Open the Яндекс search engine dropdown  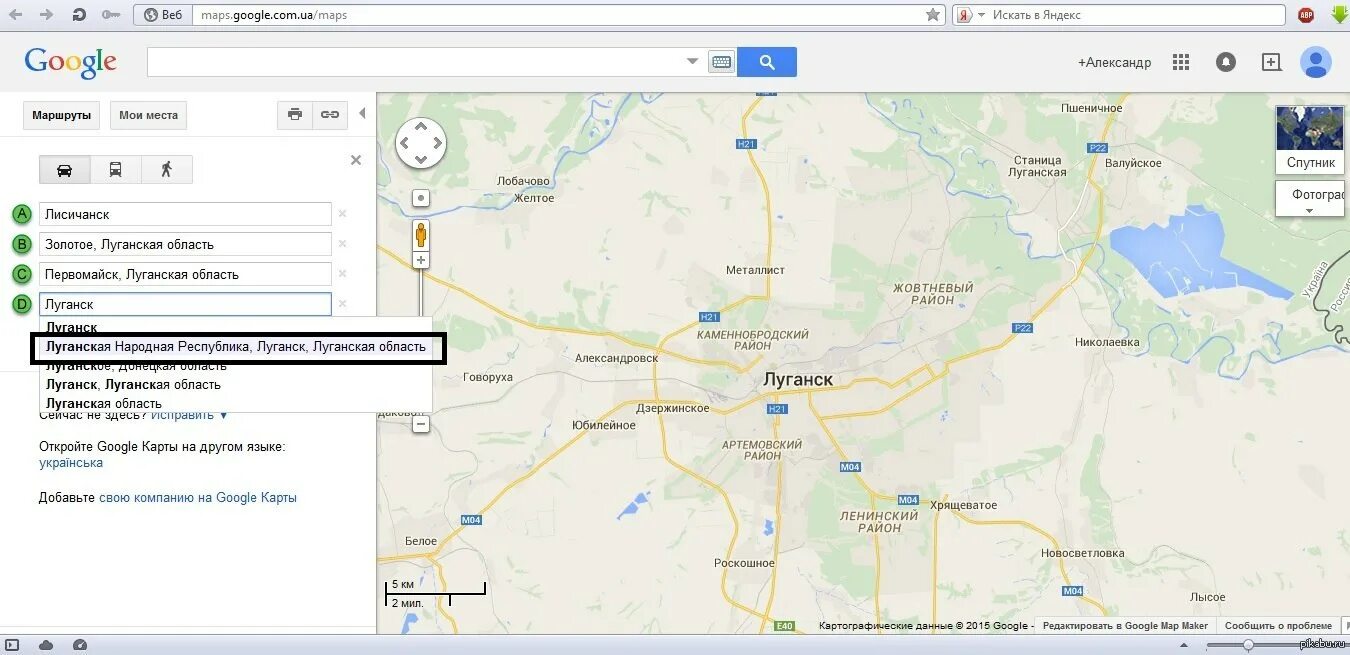point(981,15)
